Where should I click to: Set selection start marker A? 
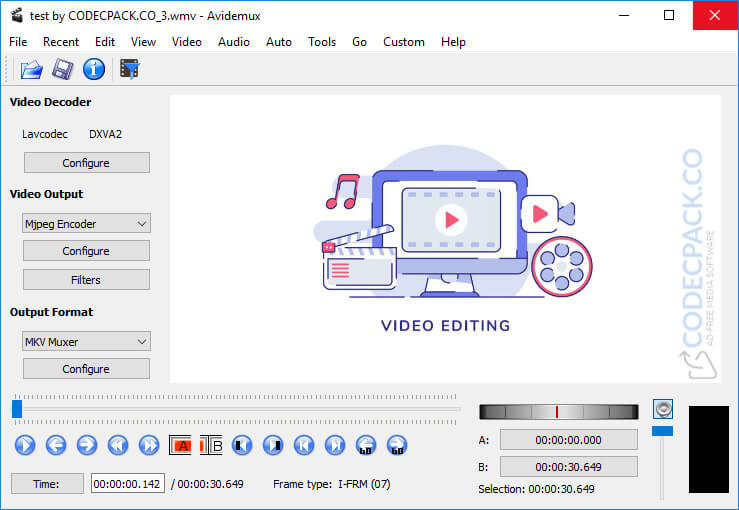(180, 445)
